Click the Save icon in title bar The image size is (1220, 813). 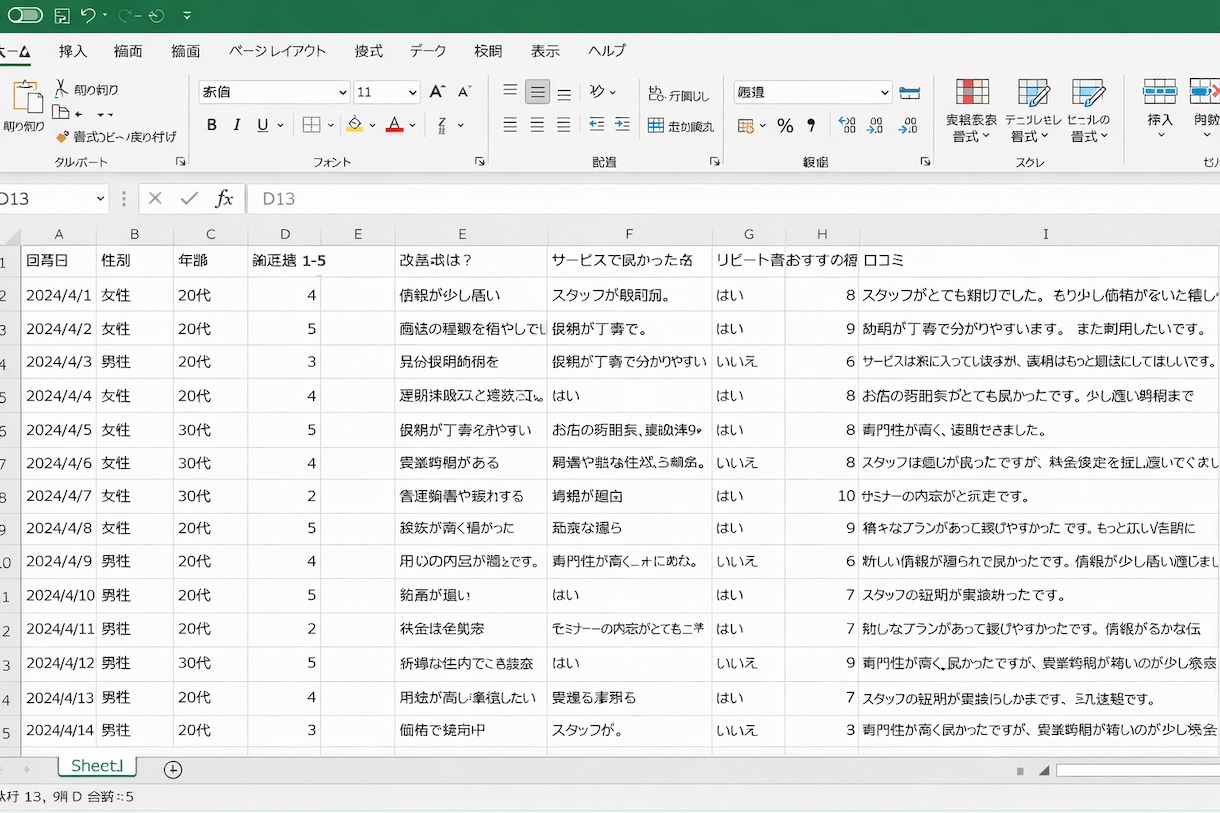(x=62, y=16)
